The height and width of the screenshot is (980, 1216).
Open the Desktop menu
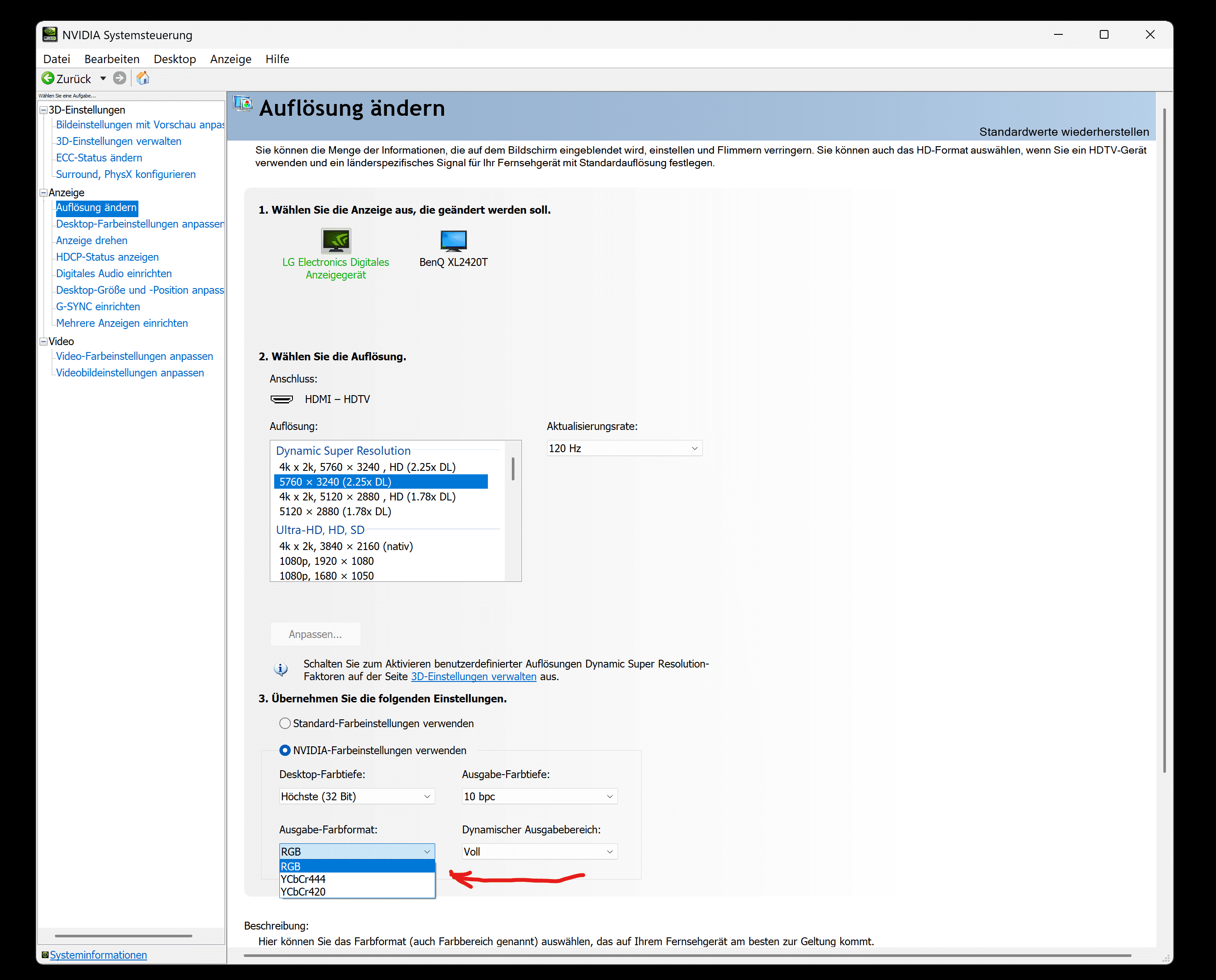[175, 59]
